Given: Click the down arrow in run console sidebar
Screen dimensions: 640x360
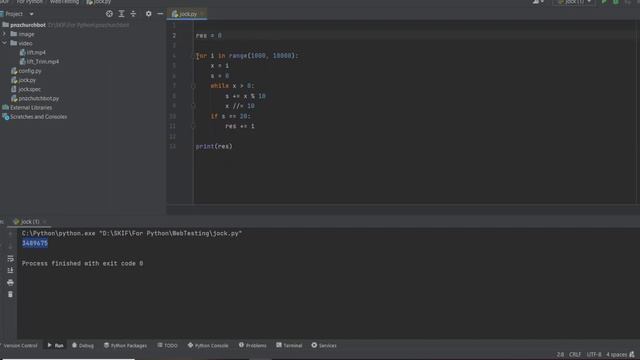Looking at the screenshot, I should pos(10,246).
